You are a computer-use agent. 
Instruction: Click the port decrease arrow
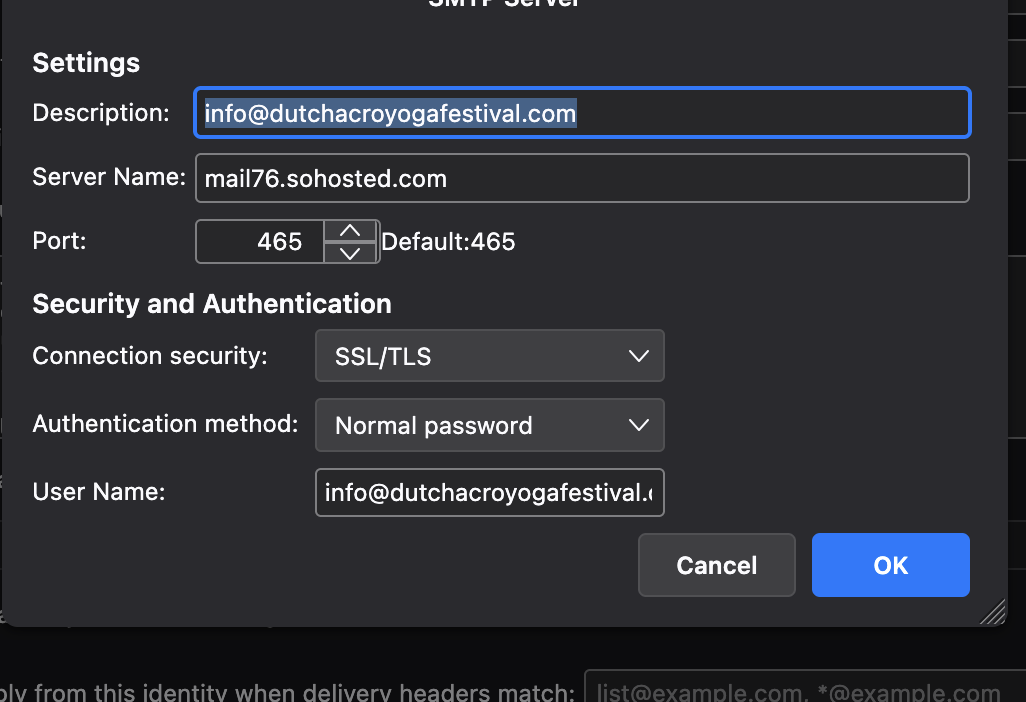350,252
